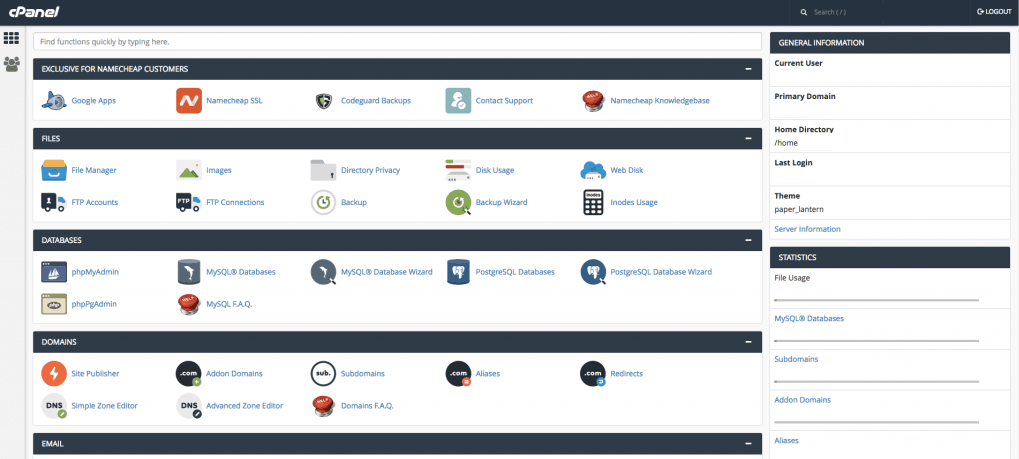Click the Subdomains usage progress bar

coord(877,382)
